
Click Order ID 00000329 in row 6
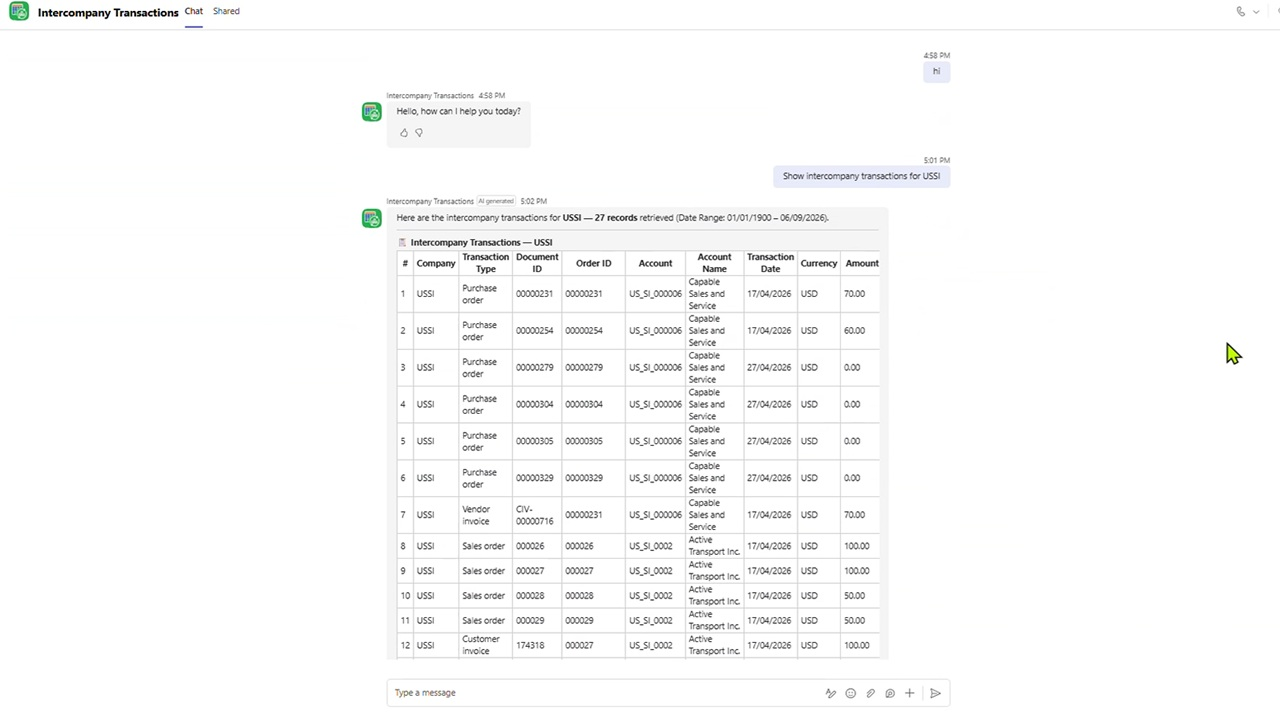pyautogui.click(x=584, y=478)
